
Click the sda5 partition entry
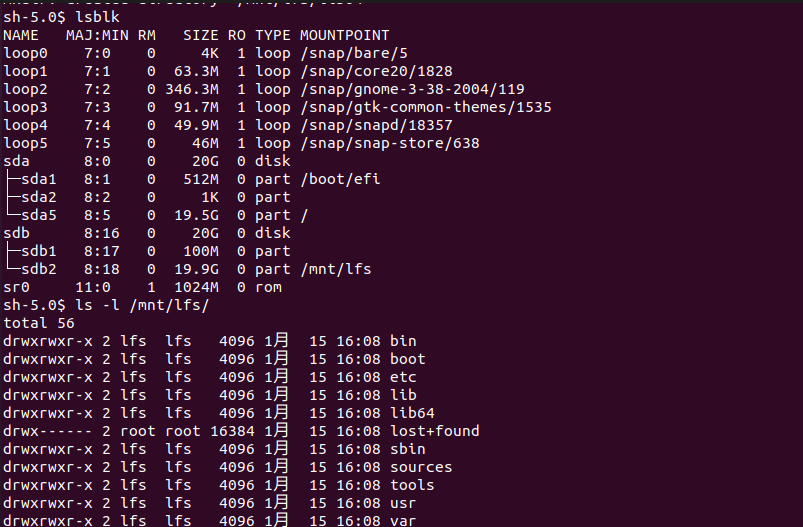(39, 215)
